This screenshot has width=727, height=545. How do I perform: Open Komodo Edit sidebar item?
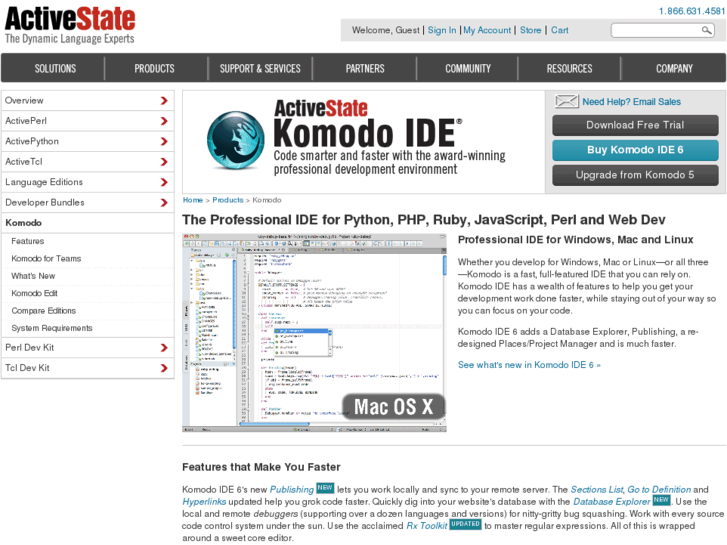coord(34,294)
